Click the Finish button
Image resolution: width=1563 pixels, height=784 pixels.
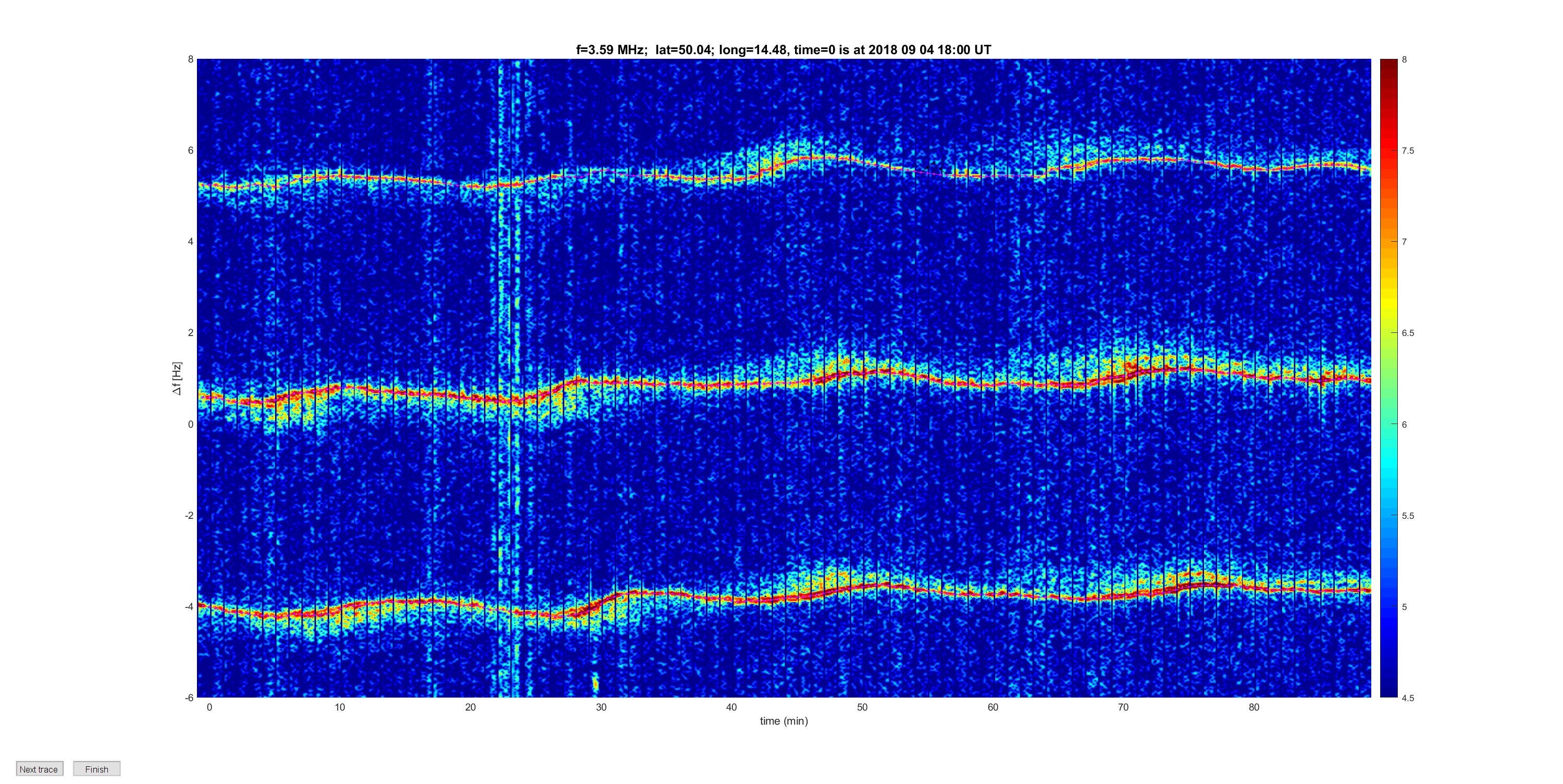pyautogui.click(x=97, y=769)
